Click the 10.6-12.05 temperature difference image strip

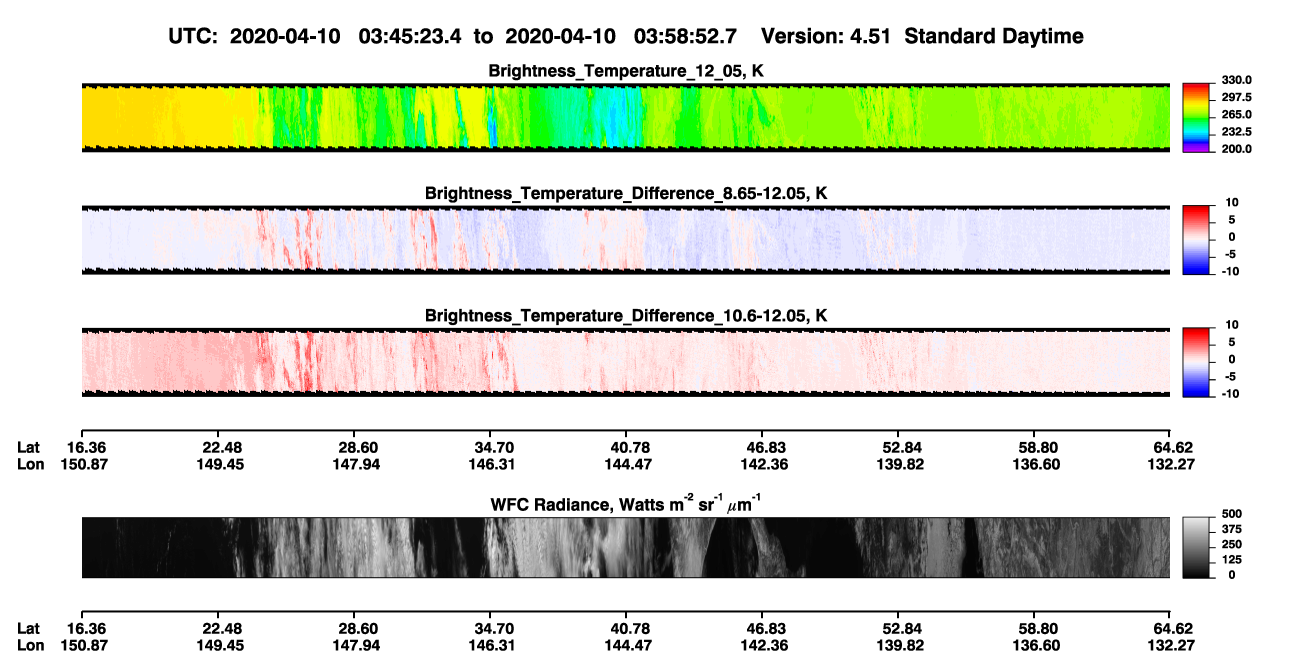tap(626, 362)
